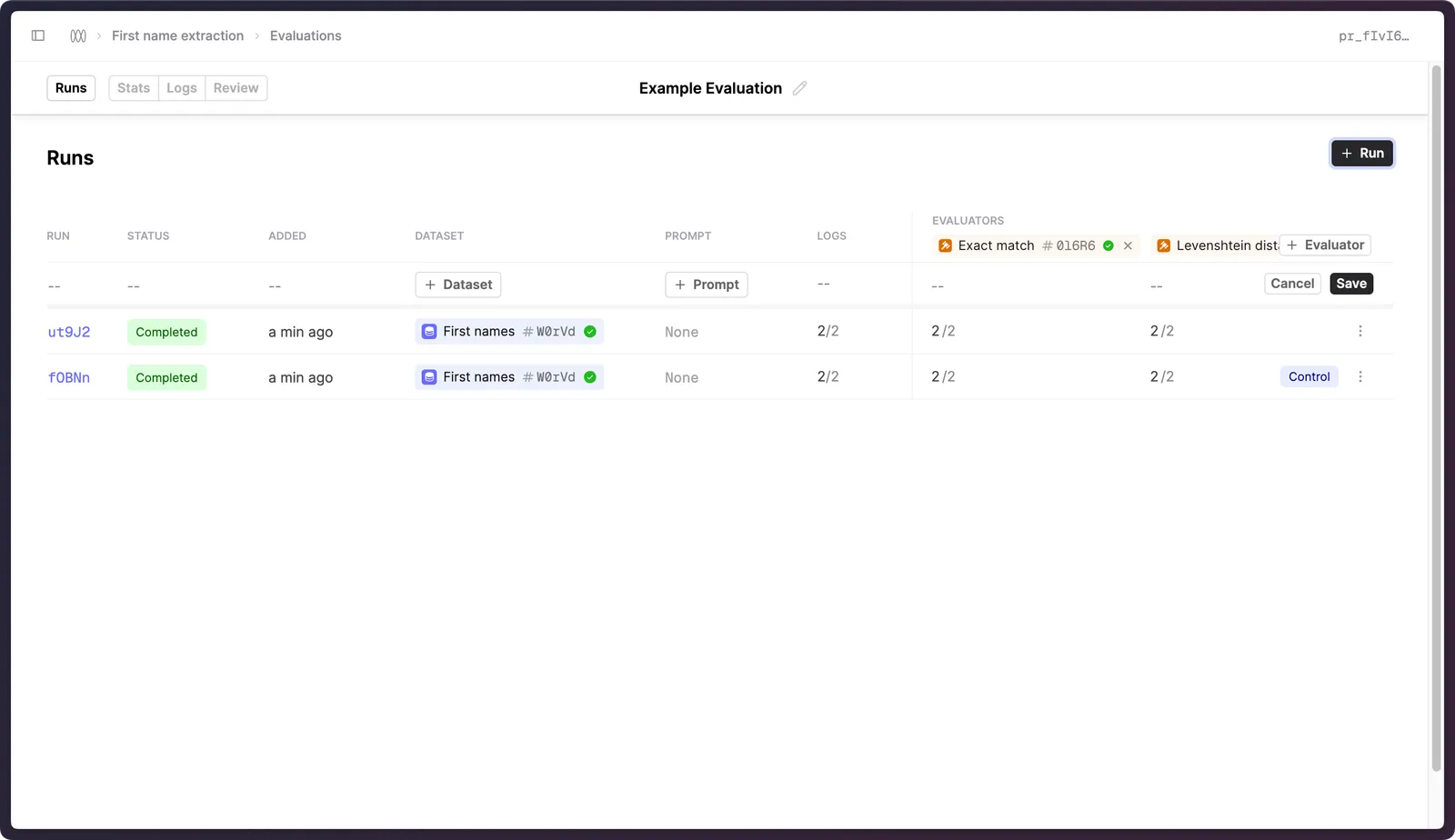Go to First name extraction breadcrumb
This screenshot has height=840, width=1455.
[177, 35]
